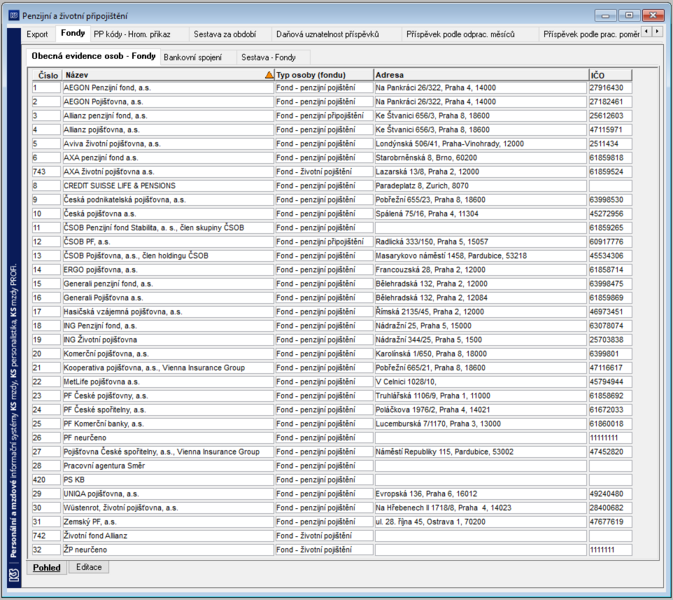The height and width of the screenshot is (600, 673).
Task: Select row PF Komerční banky, a.s.
Action: click(x=332, y=424)
